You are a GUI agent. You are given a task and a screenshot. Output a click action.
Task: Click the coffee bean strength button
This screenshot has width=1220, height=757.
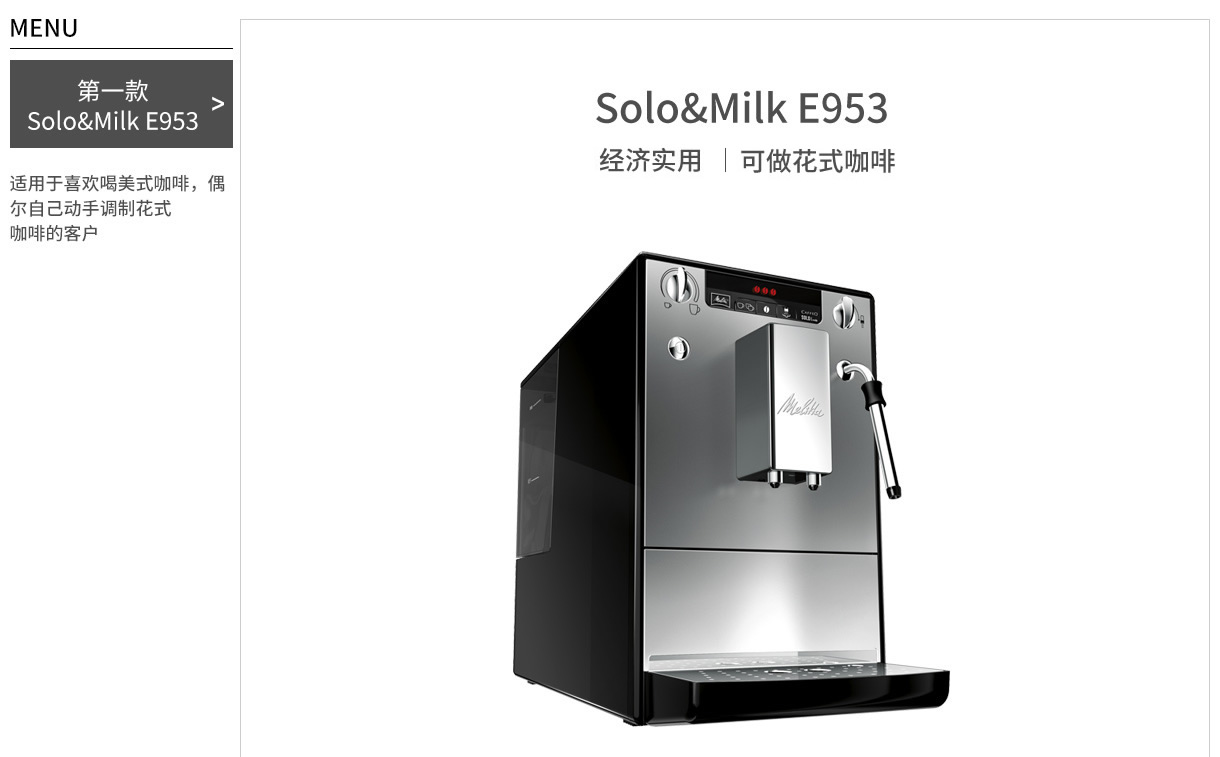tap(767, 309)
